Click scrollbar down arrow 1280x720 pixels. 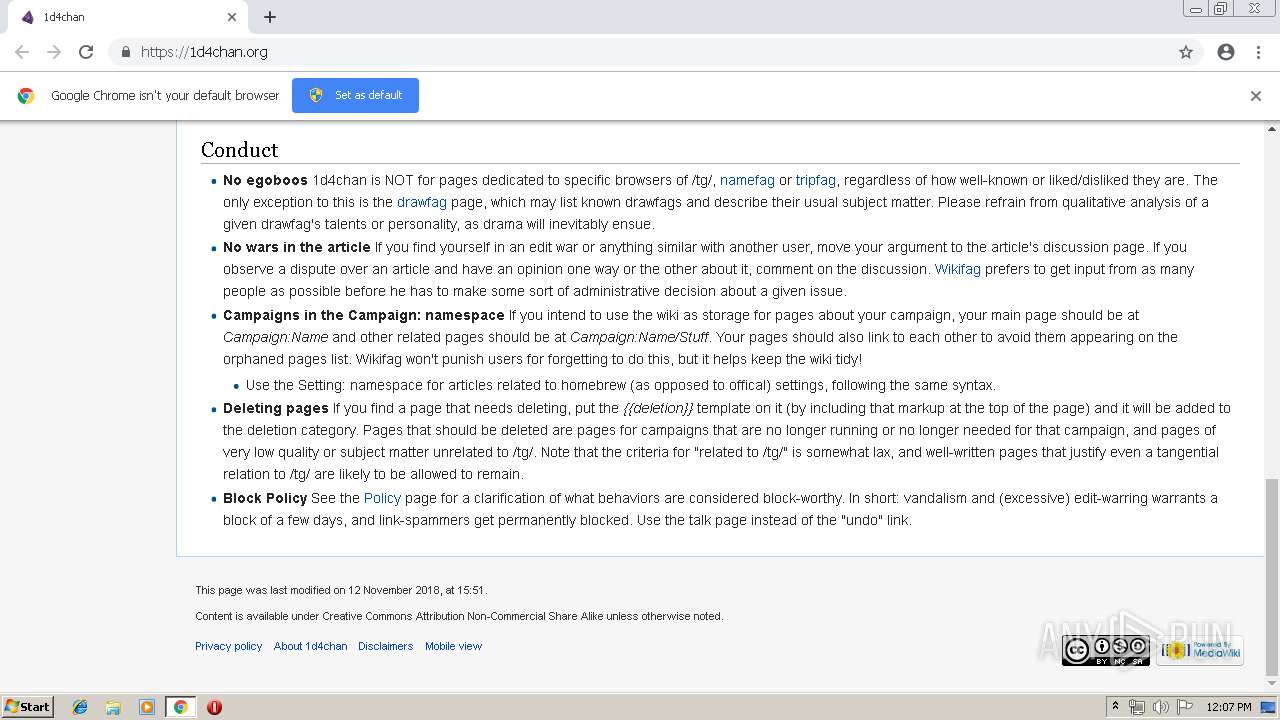(1272, 684)
